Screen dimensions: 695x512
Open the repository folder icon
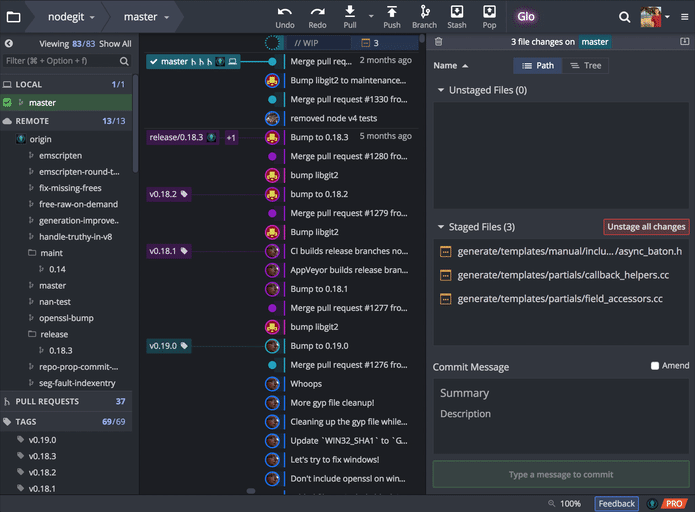point(13,17)
